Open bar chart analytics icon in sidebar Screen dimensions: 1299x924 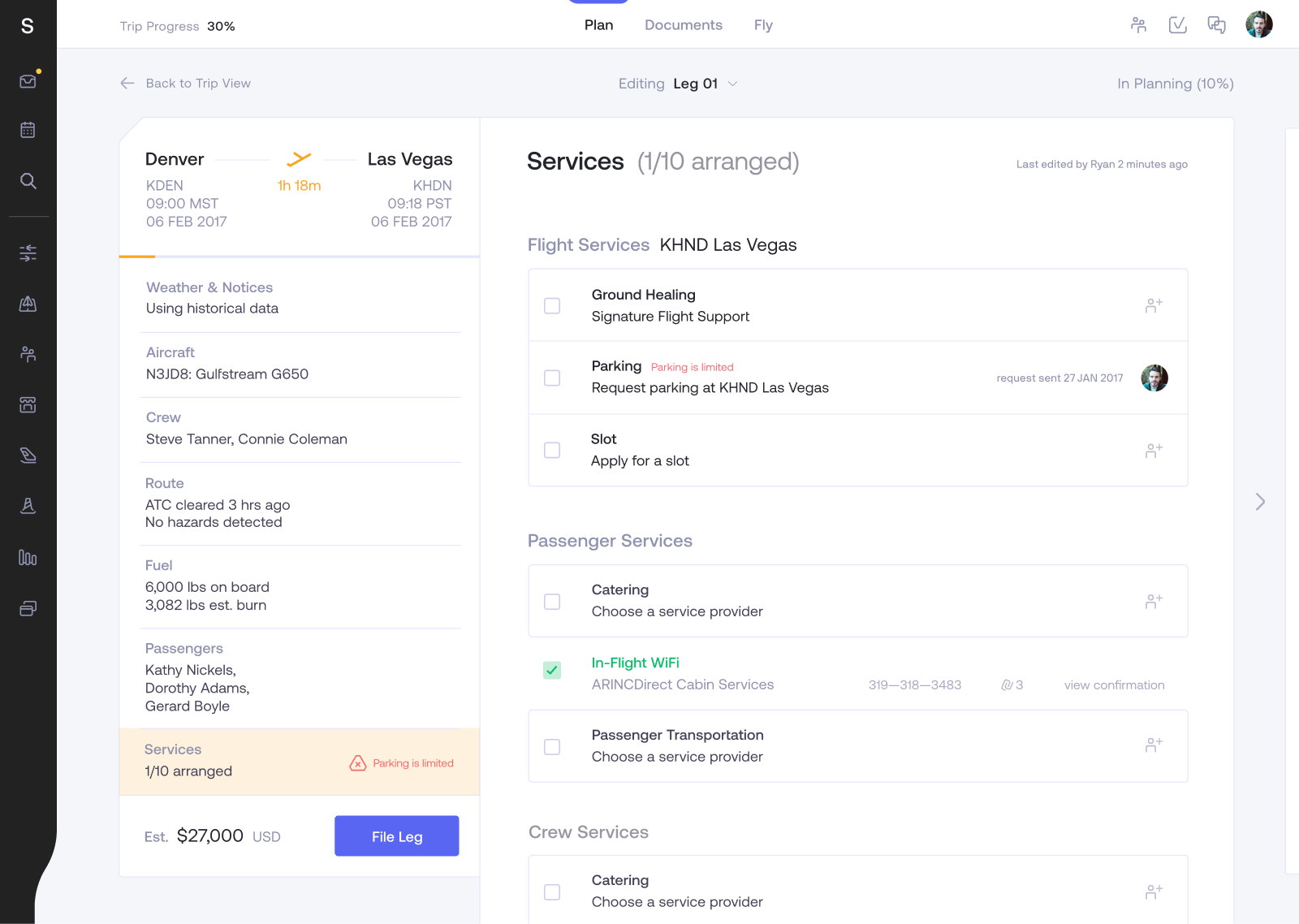coord(28,557)
